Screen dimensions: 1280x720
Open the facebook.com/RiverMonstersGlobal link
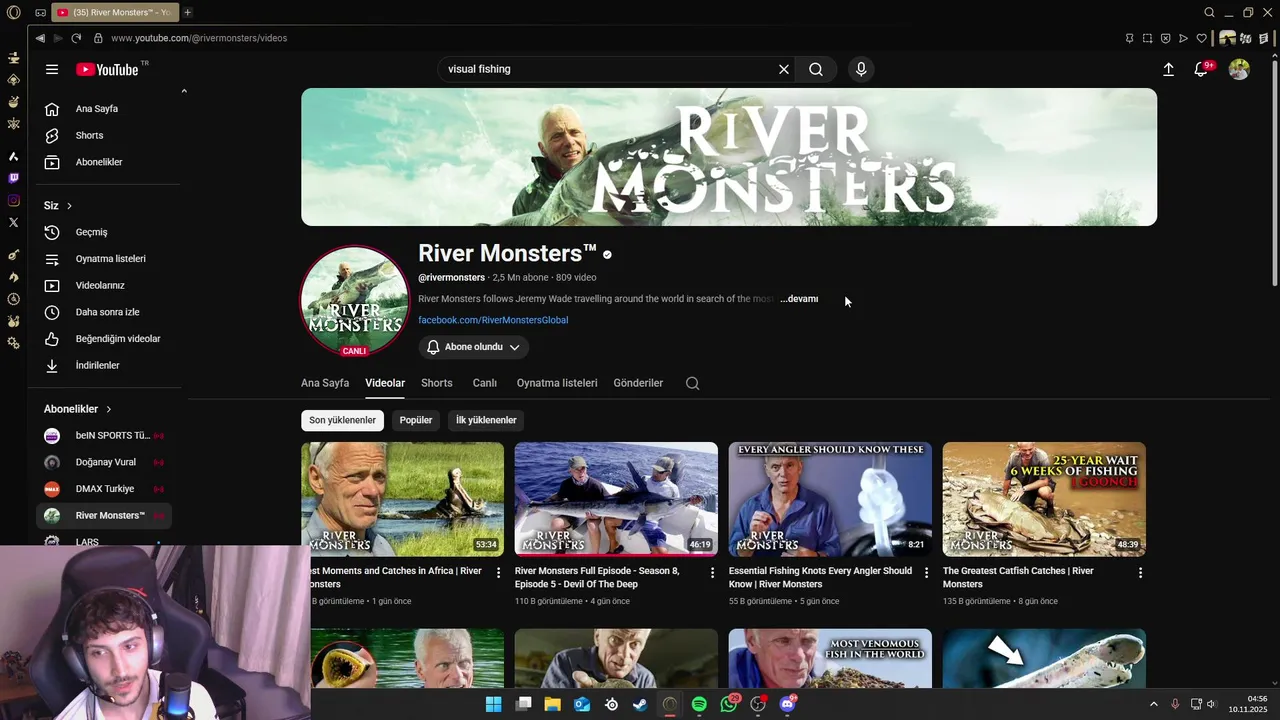(493, 320)
